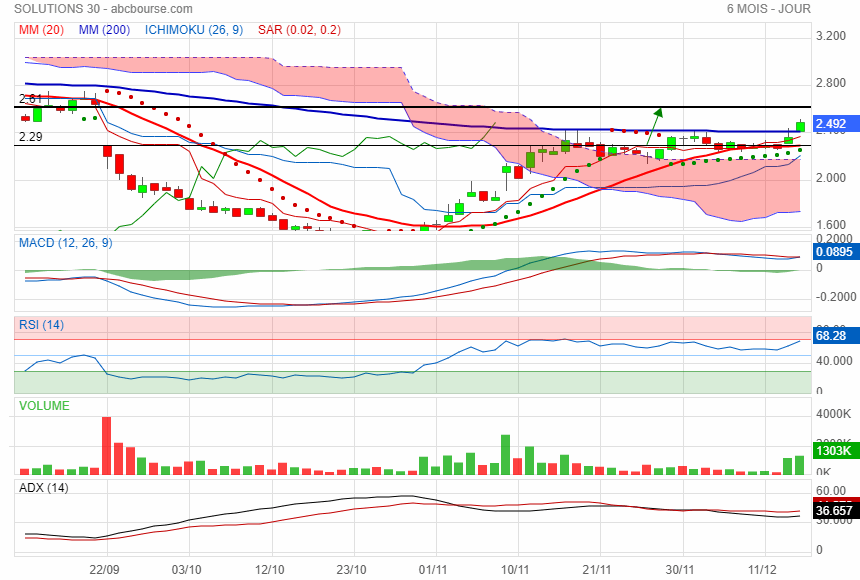Click the 22/09 date axis label
This screenshot has height=580, width=860.
tap(104, 569)
